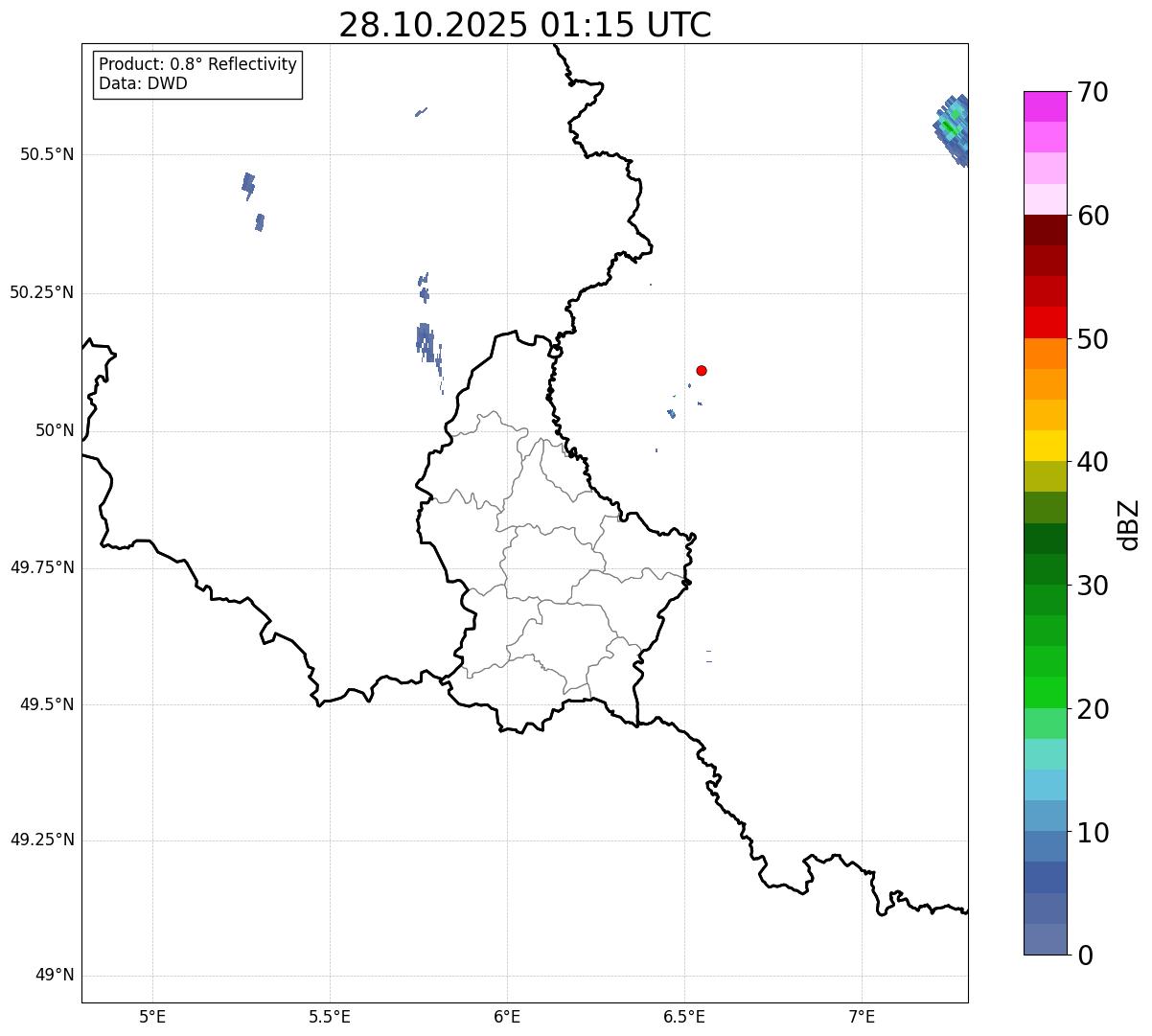This screenshot has height=1036, width=1152.
Task: Click the latitude label '50.25°N'
Action: [41, 293]
